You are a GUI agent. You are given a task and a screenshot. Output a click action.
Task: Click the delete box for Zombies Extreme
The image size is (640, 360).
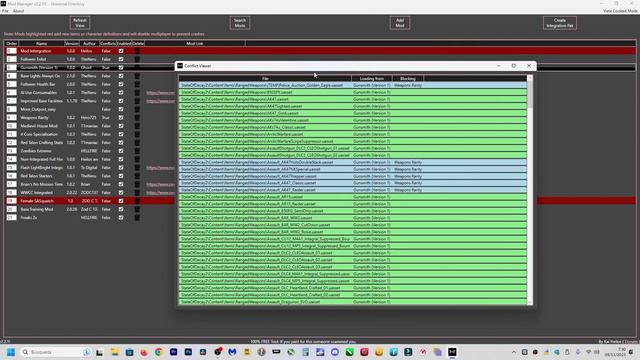pos(137,151)
